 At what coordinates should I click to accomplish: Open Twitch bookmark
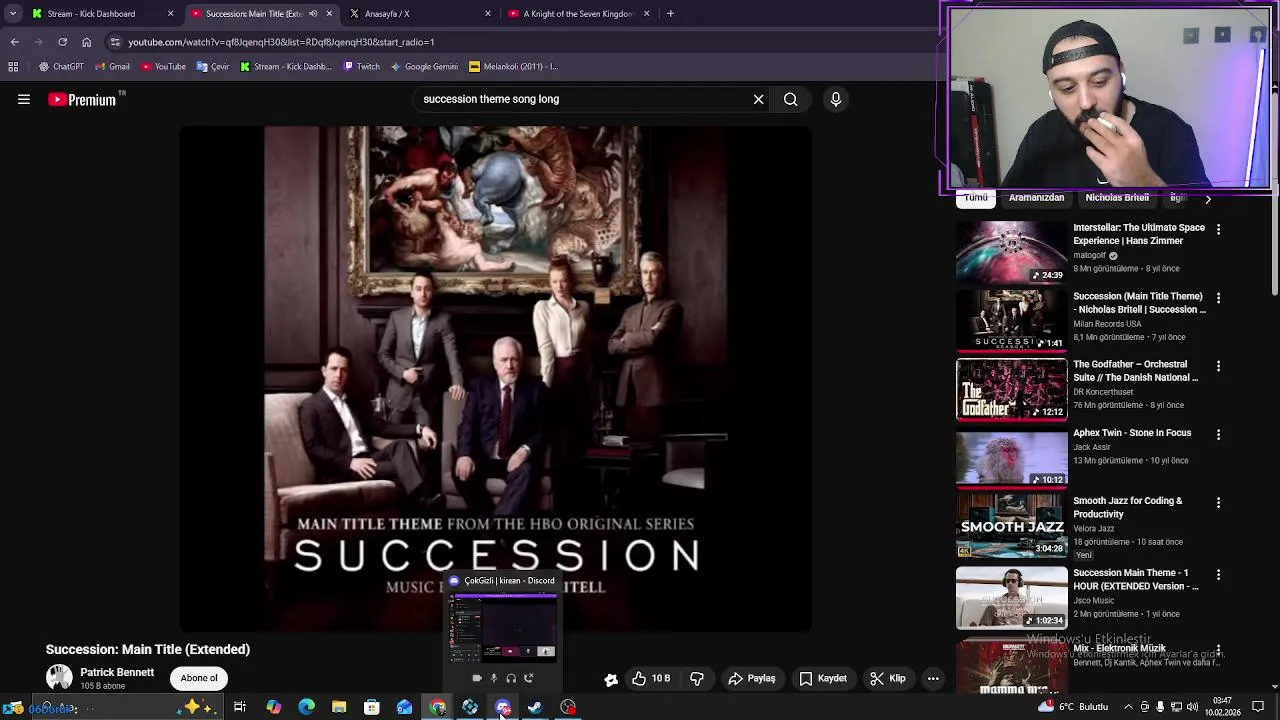(362, 67)
